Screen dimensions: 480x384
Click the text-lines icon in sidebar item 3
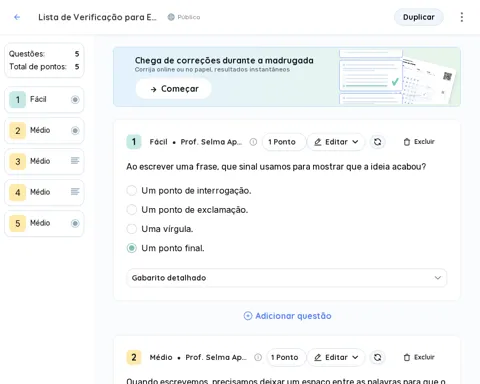pyautogui.click(x=75, y=161)
